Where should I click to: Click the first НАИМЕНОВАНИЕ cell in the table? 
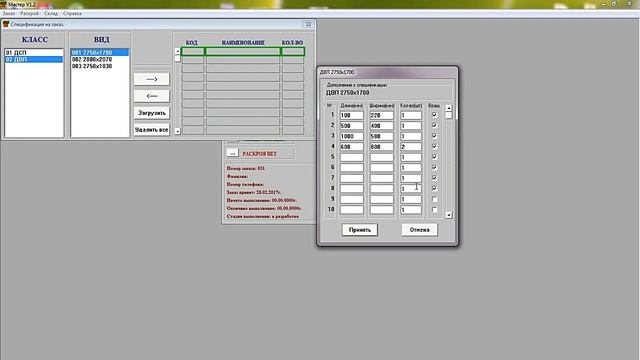(243, 51)
